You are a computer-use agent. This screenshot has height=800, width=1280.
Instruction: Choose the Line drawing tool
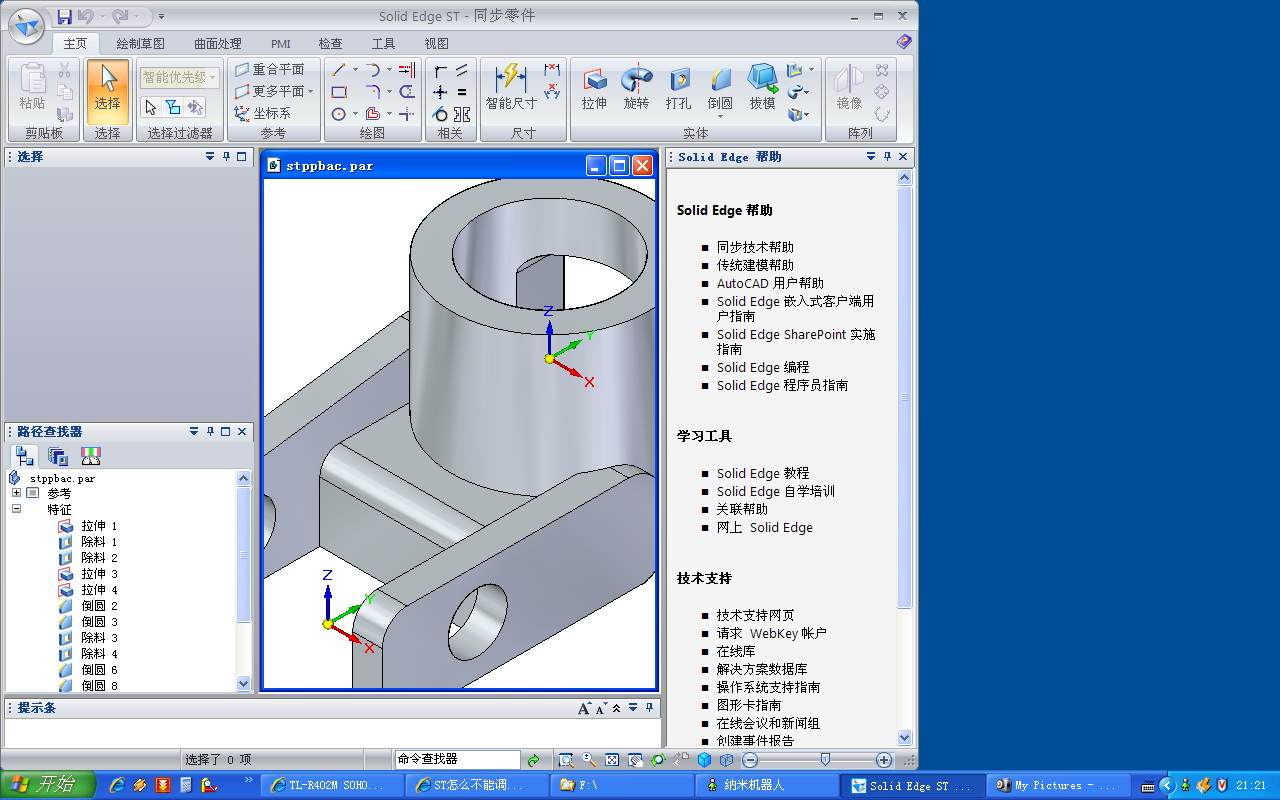(x=339, y=70)
